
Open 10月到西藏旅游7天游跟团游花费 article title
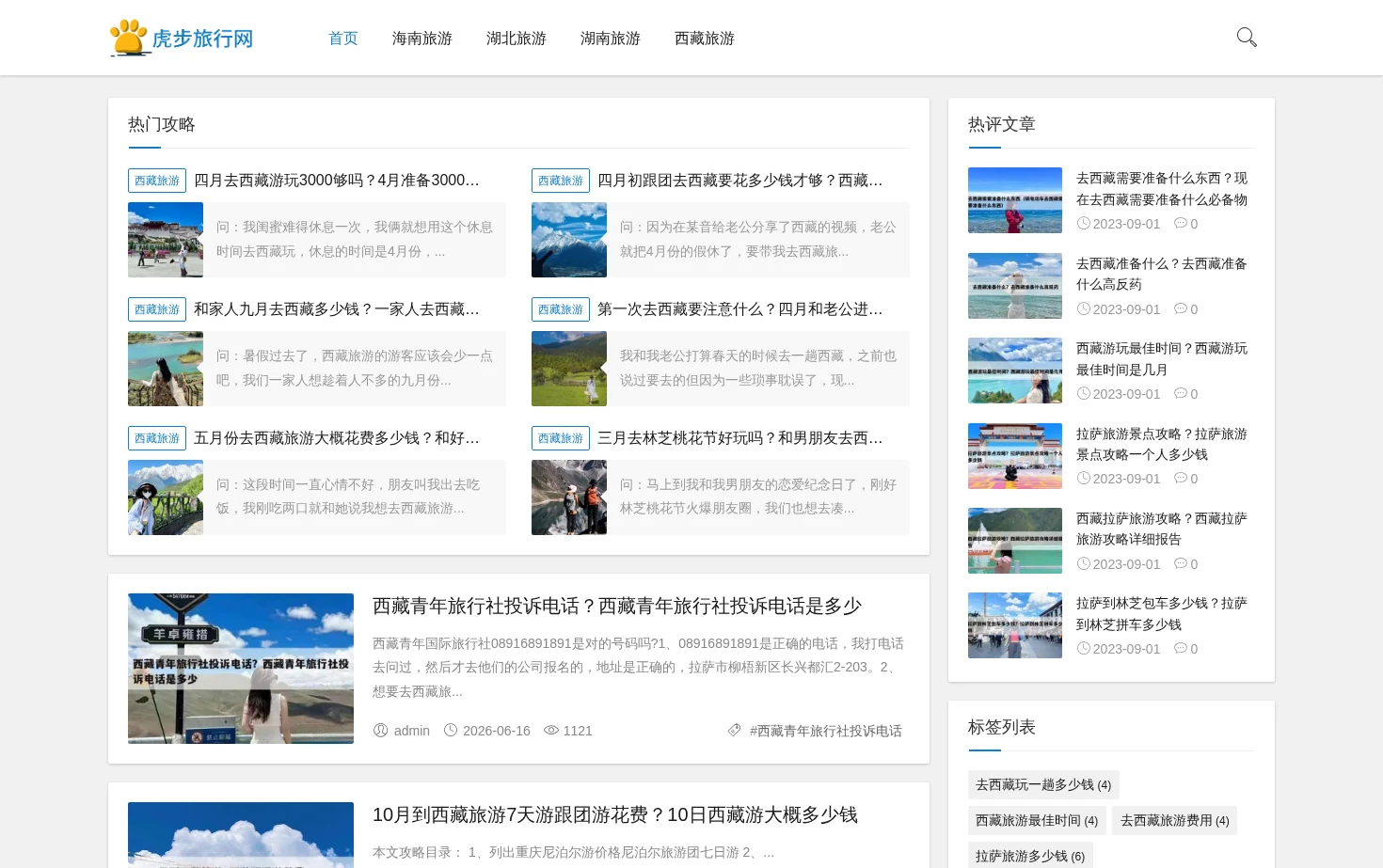[615, 815]
